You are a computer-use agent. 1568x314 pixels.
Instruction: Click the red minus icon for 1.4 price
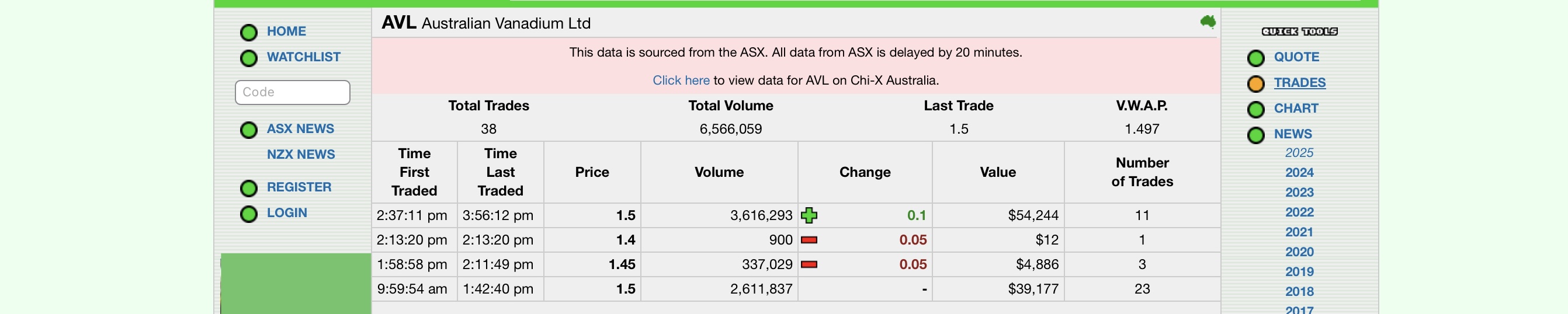[x=809, y=240]
